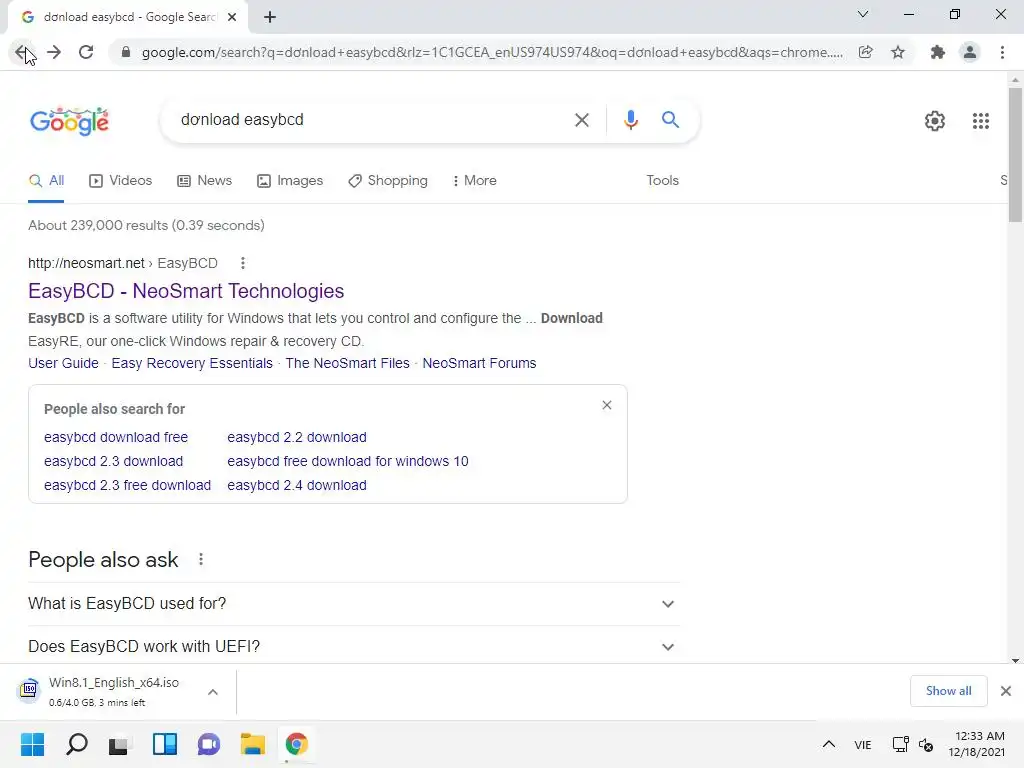Search easybcd 2.4 download suggestion
Viewport: 1024px width, 768px height.
pos(297,486)
